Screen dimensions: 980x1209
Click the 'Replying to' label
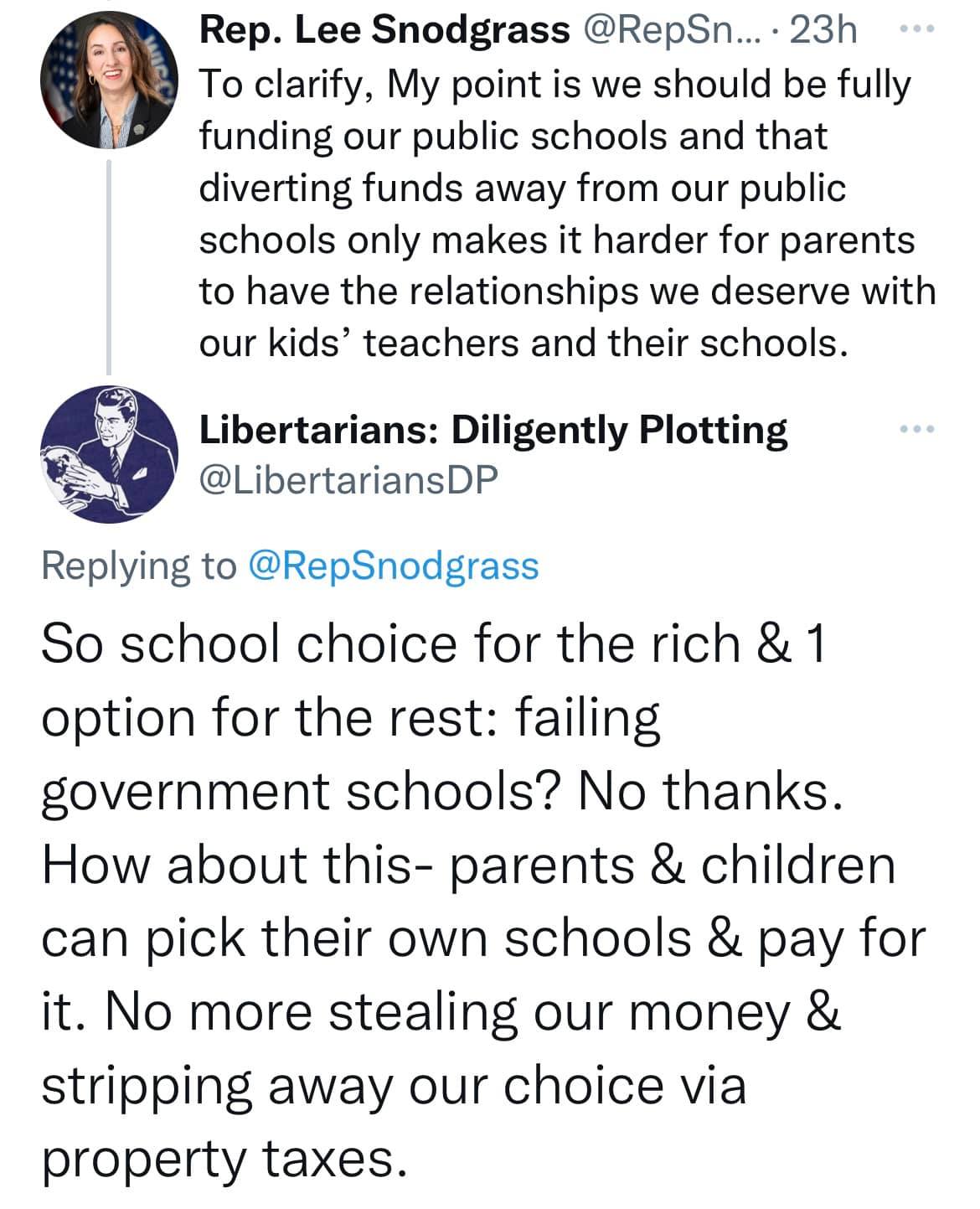tap(139, 566)
